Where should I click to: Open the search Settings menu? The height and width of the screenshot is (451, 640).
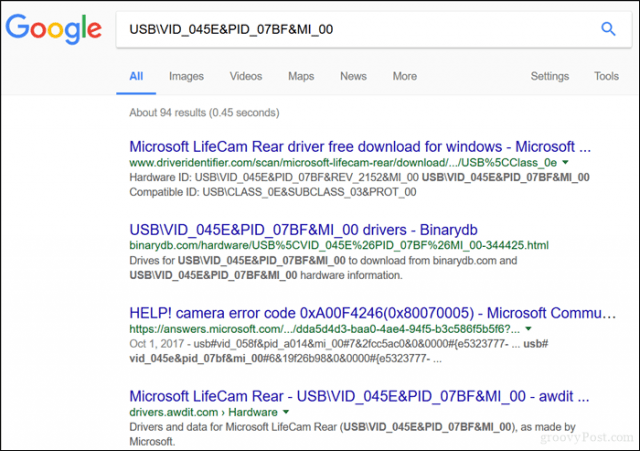click(549, 76)
